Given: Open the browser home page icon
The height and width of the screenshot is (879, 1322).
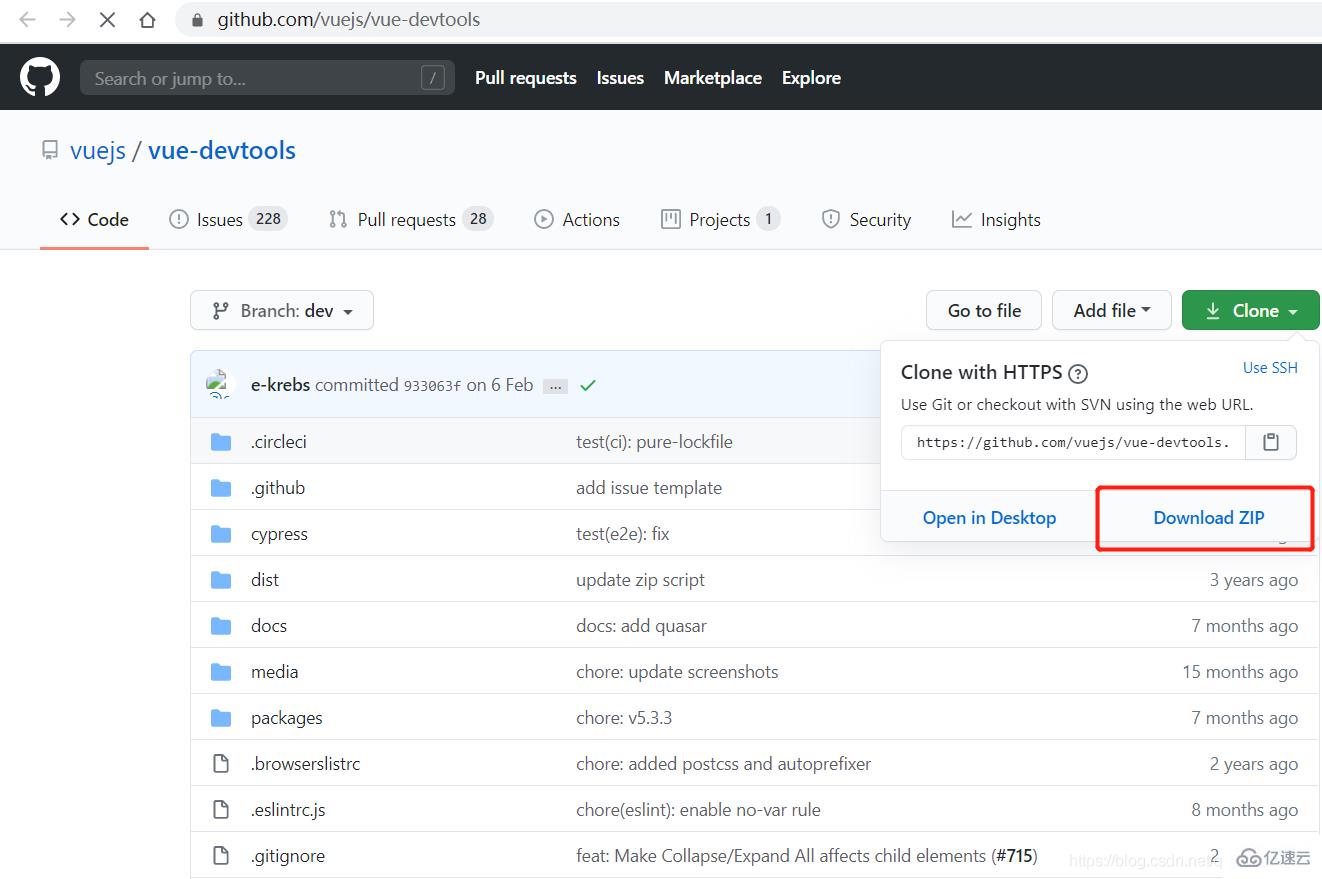Looking at the screenshot, I should point(147,19).
